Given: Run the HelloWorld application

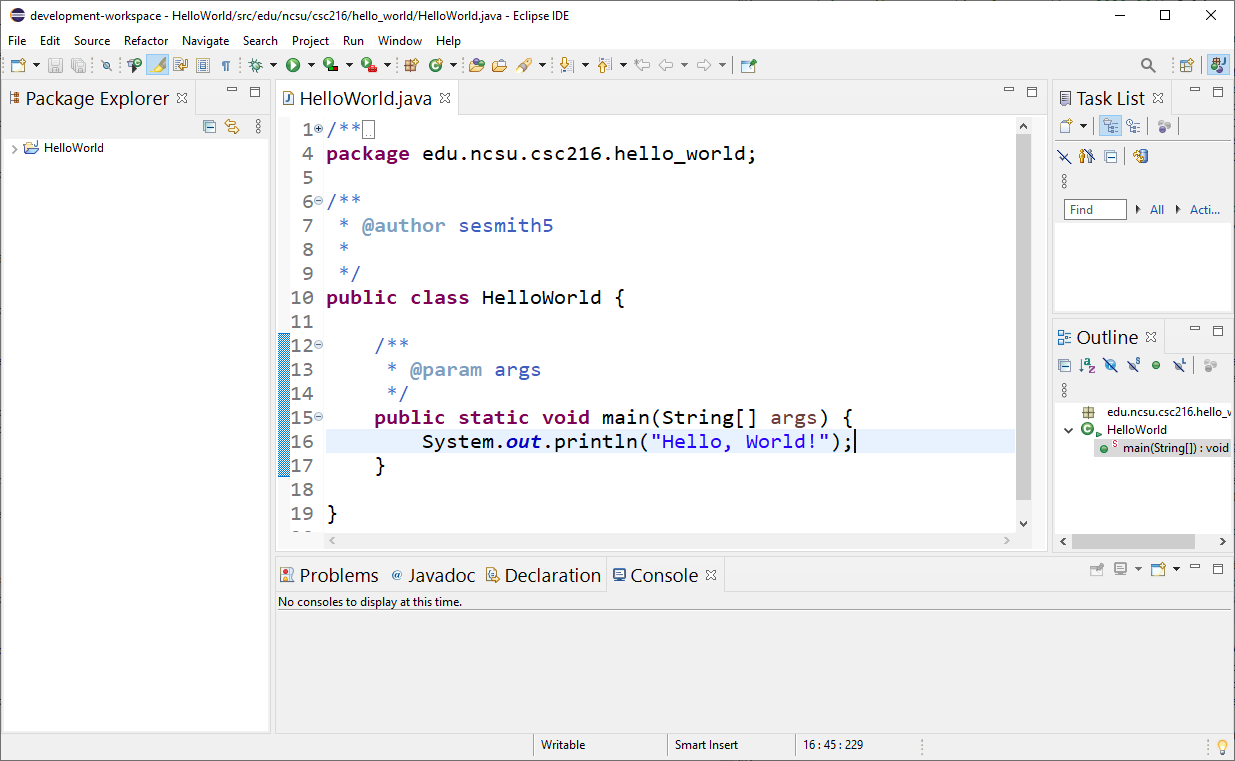Looking at the screenshot, I should coord(293,64).
